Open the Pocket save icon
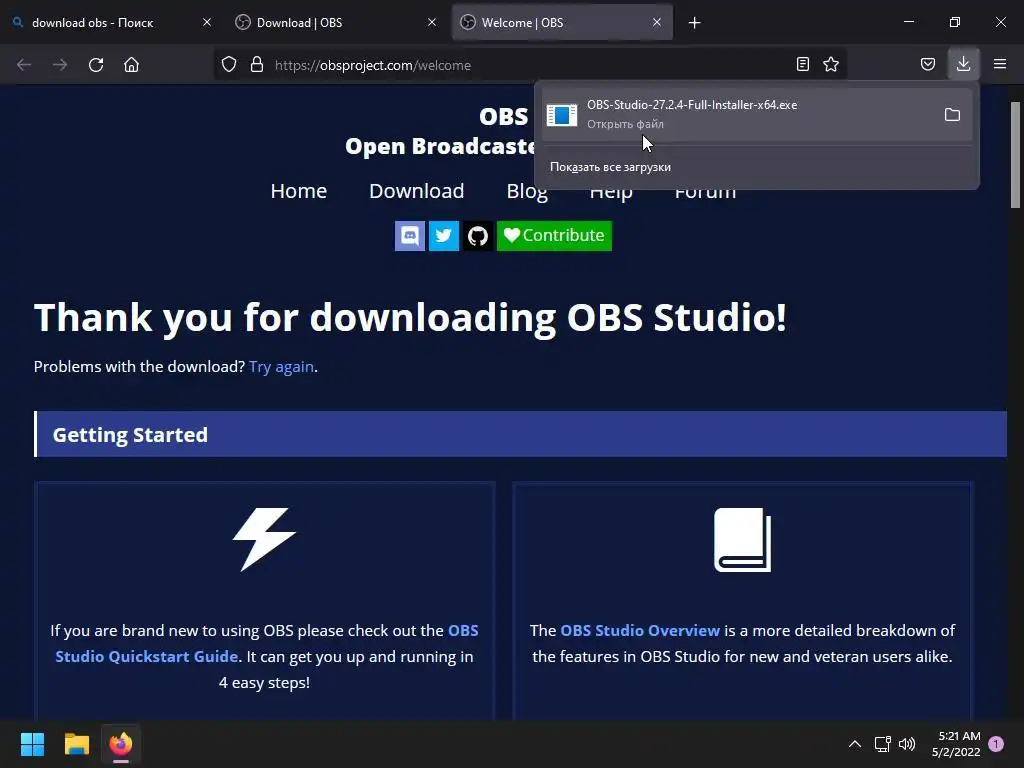The width and height of the screenshot is (1024, 768). coord(927,64)
